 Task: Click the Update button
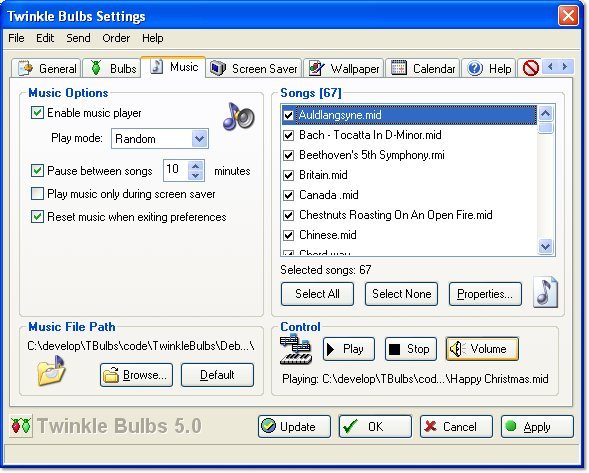tap(294, 426)
